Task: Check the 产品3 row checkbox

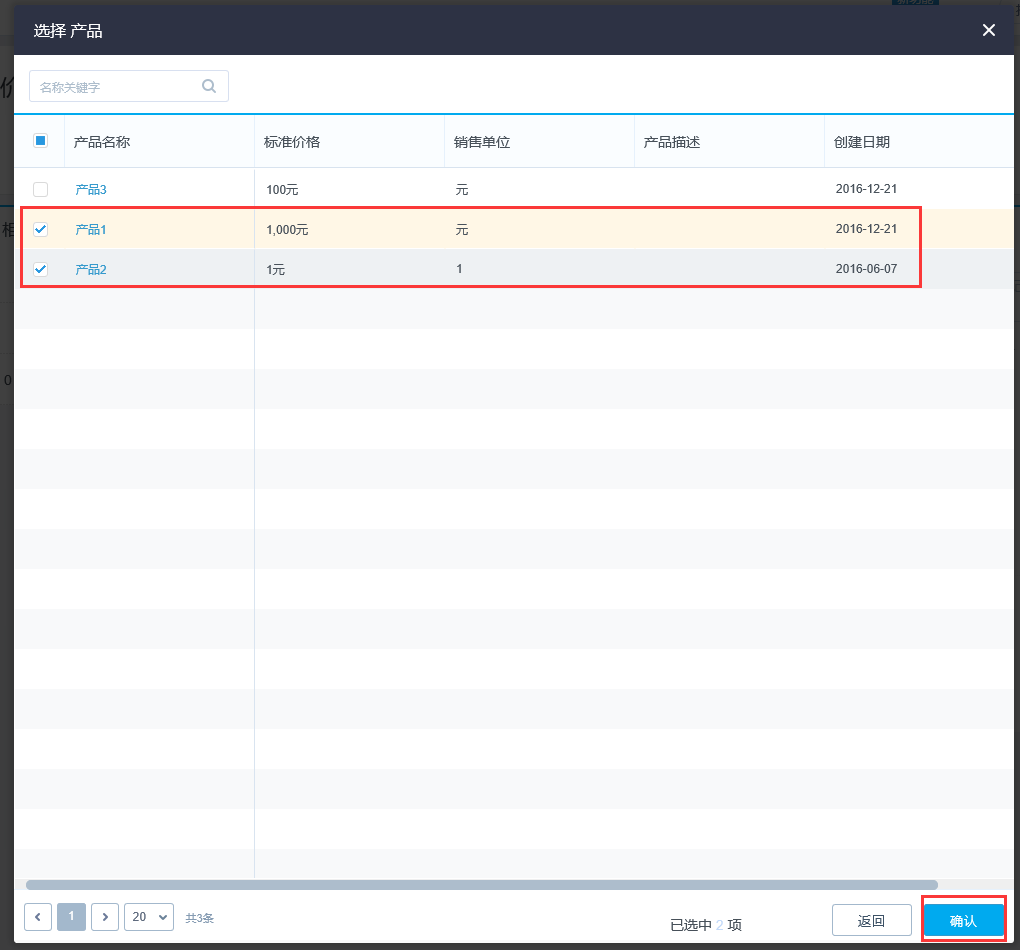Action: [40, 189]
